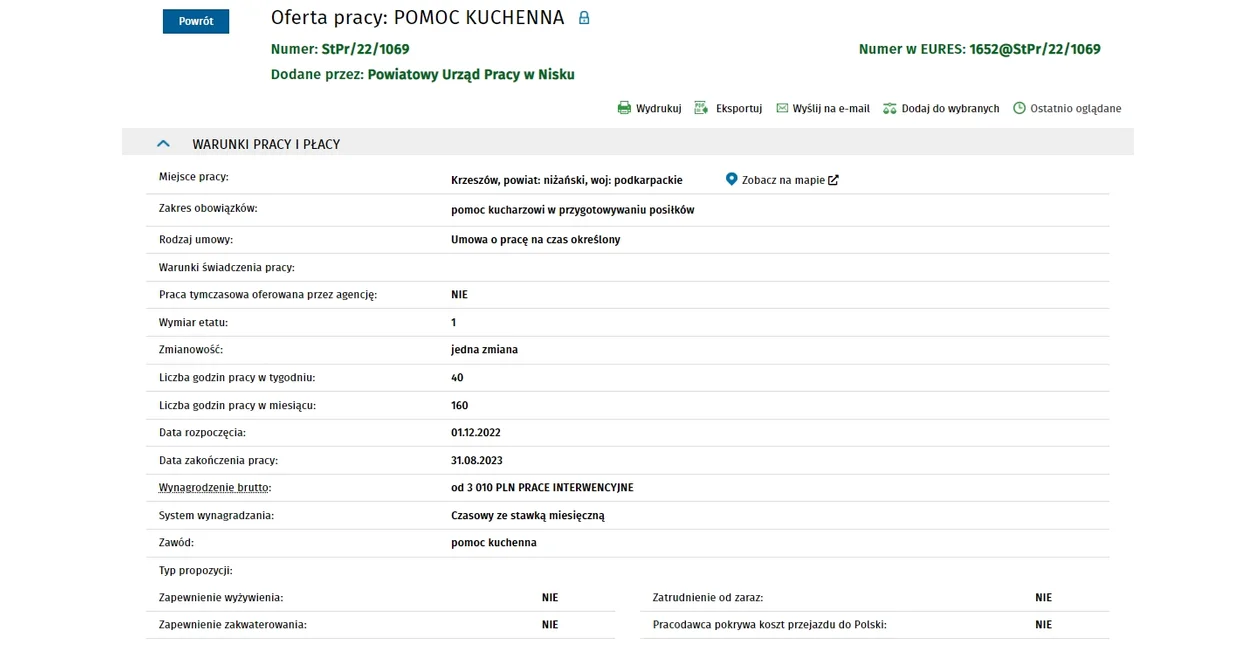Click the Zmianowość label

click(x=191, y=350)
